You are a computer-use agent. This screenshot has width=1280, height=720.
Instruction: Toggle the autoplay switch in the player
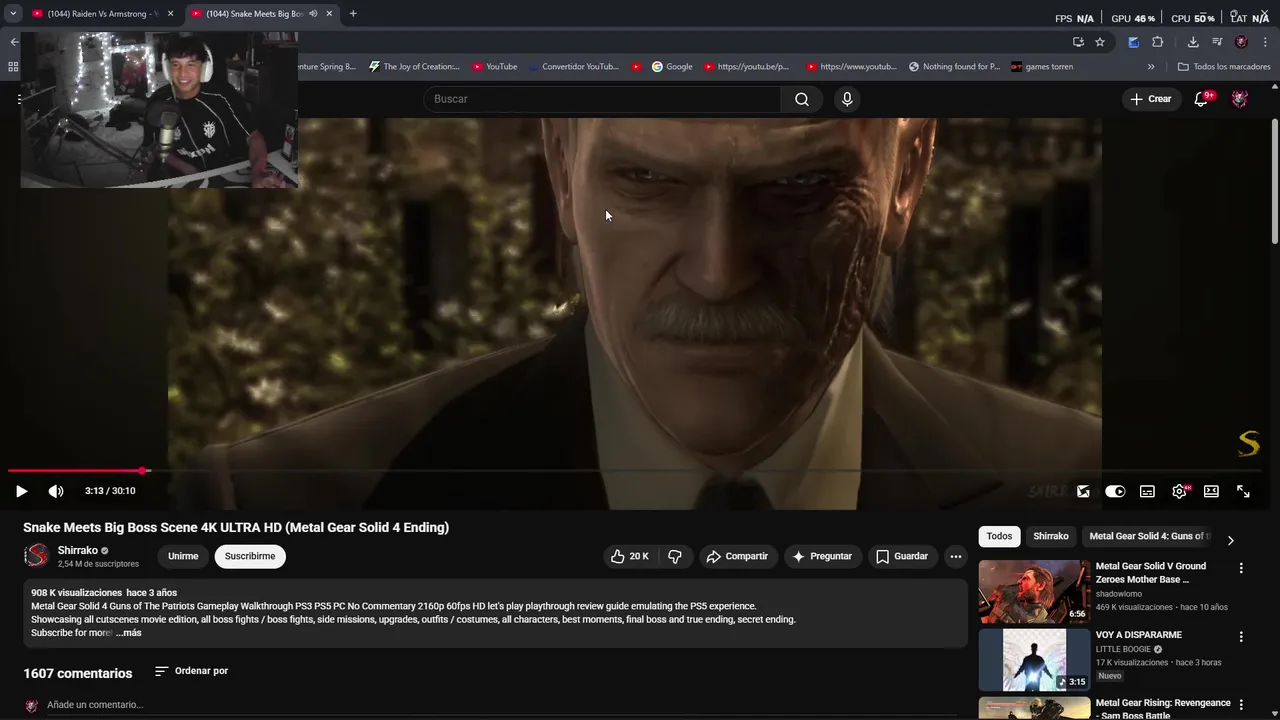click(1115, 491)
